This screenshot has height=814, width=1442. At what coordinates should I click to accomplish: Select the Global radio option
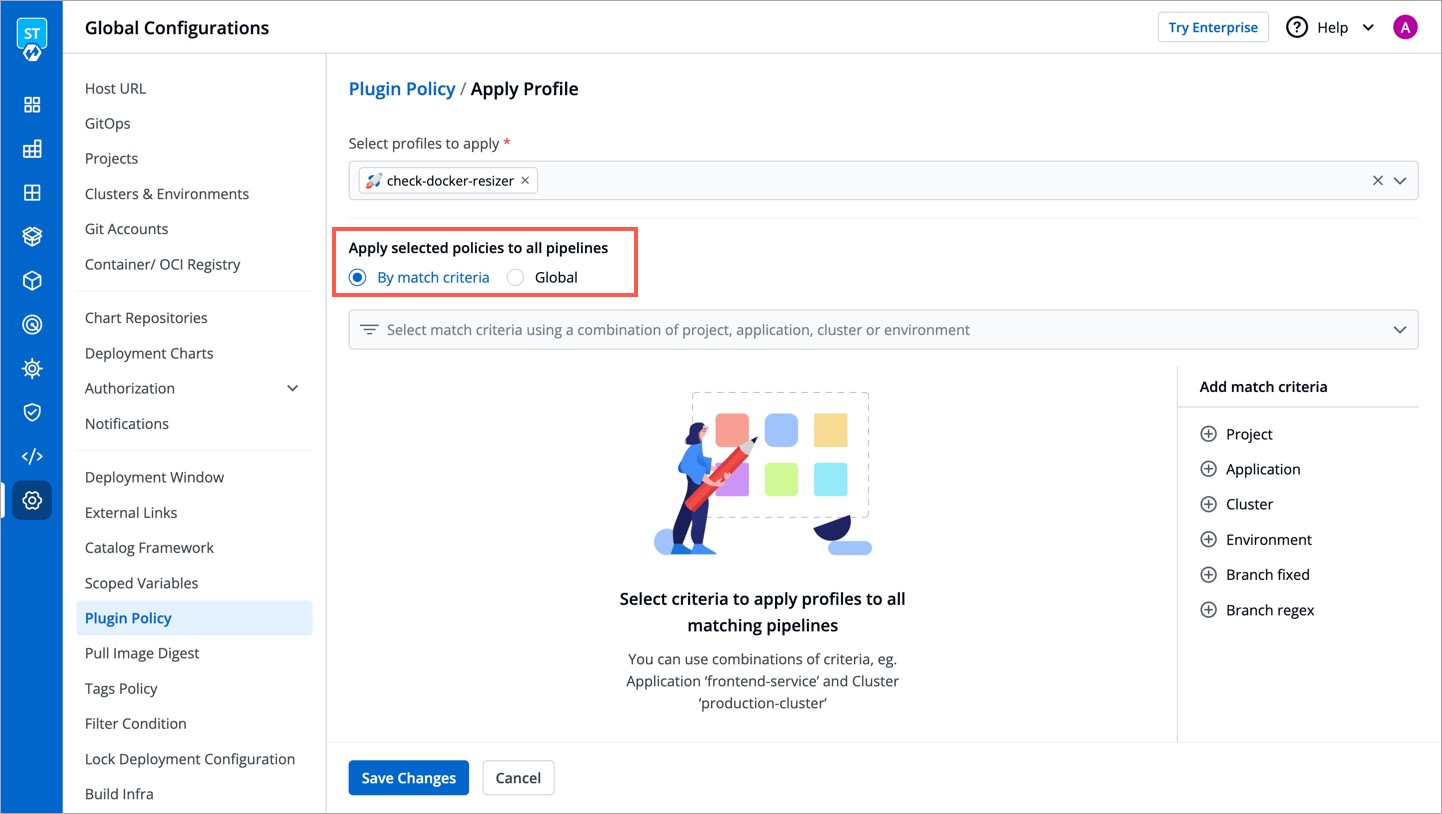516,278
